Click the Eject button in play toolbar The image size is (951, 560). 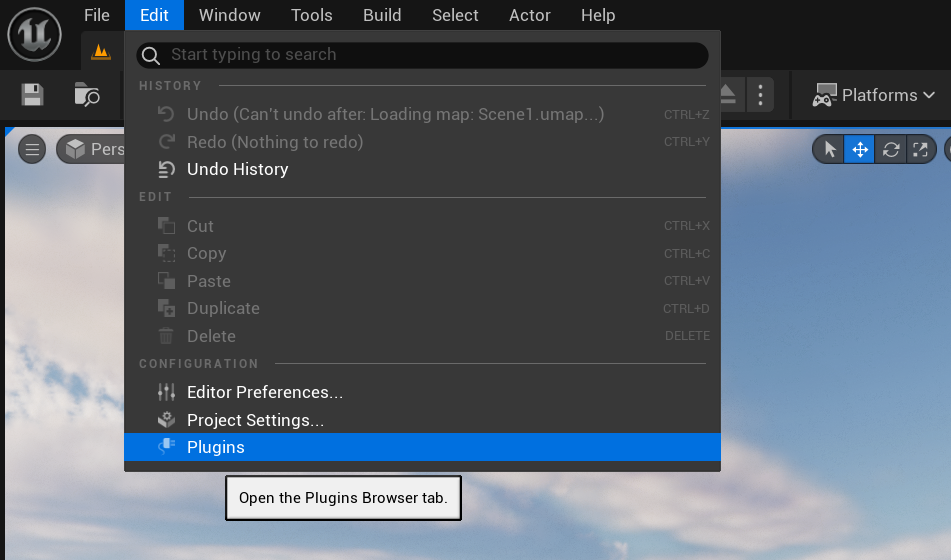click(x=729, y=94)
